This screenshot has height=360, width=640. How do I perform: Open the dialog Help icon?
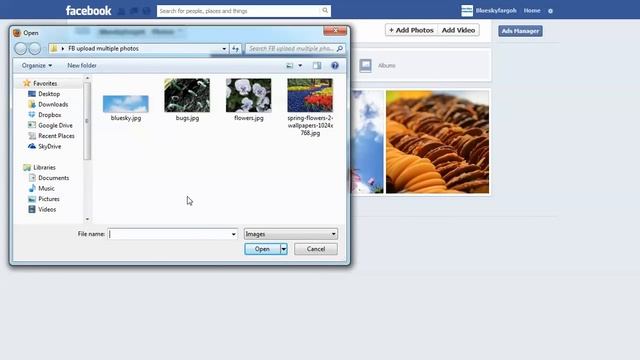tap(335, 65)
